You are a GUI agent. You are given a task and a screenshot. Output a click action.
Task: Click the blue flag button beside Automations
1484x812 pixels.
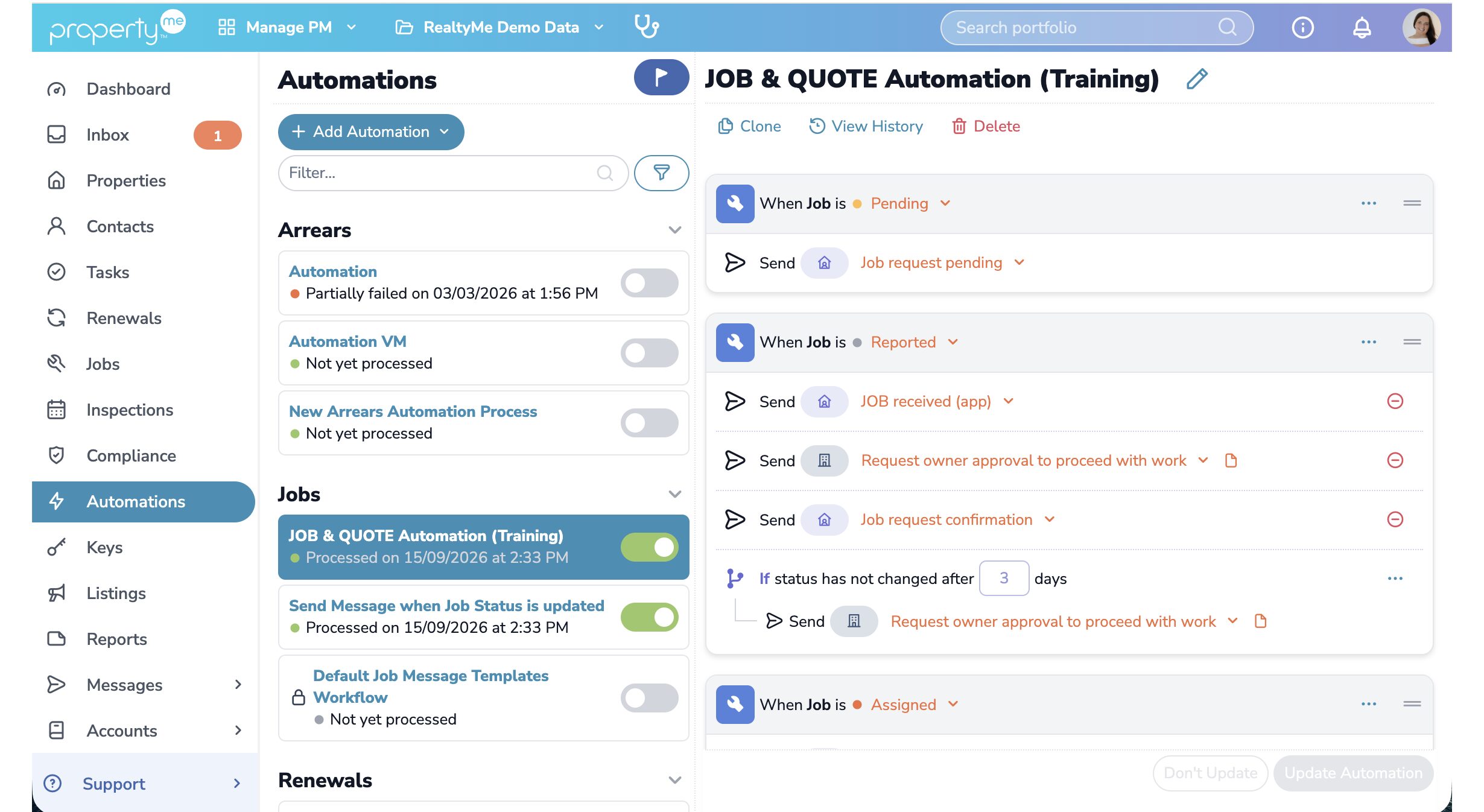pyautogui.click(x=661, y=78)
